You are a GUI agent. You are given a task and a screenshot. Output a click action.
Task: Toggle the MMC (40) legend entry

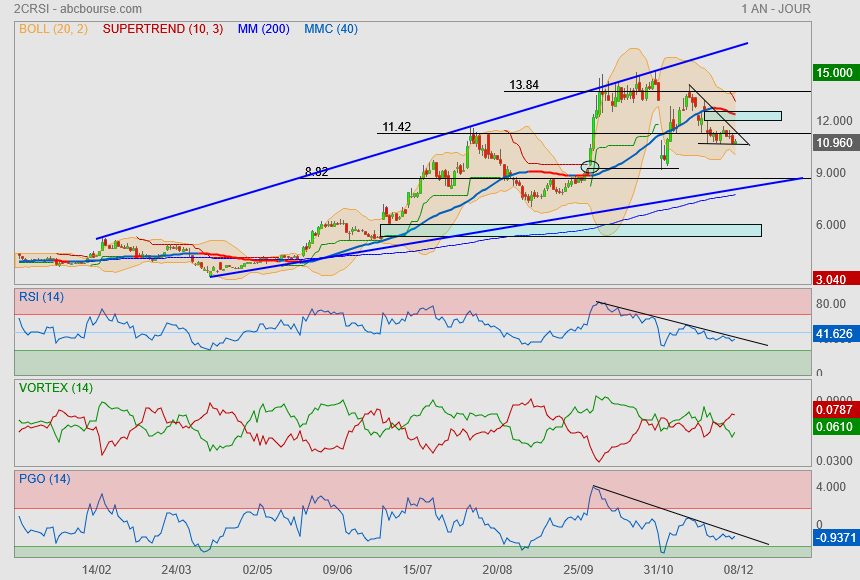[x=331, y=29]
